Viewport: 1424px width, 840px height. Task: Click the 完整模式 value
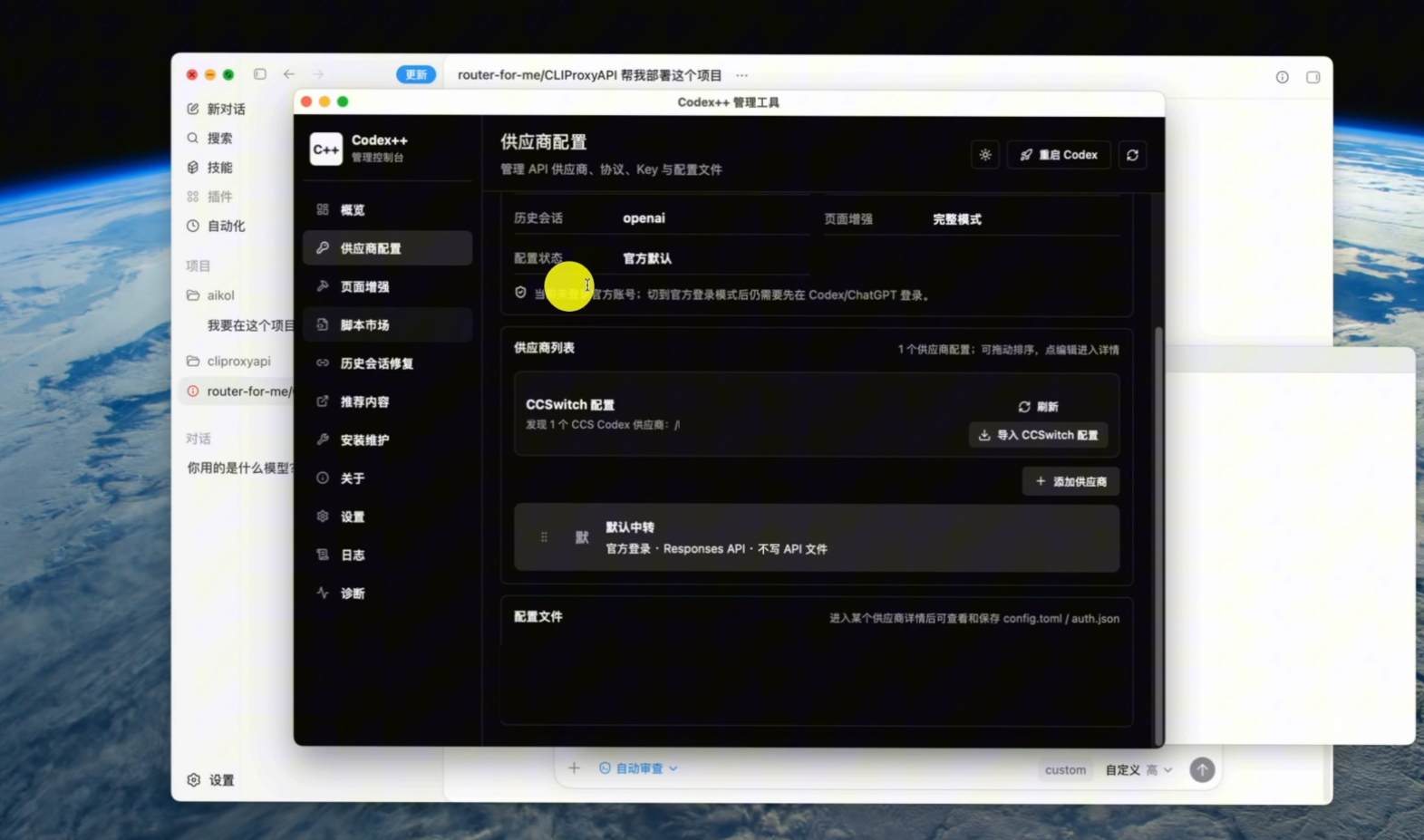(x=956, y=219)
